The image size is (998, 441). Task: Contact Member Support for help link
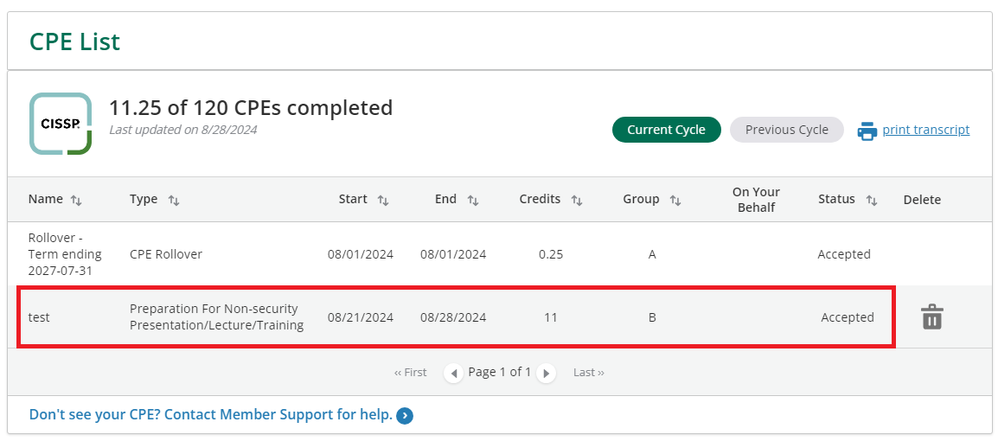tap(210, 414)
